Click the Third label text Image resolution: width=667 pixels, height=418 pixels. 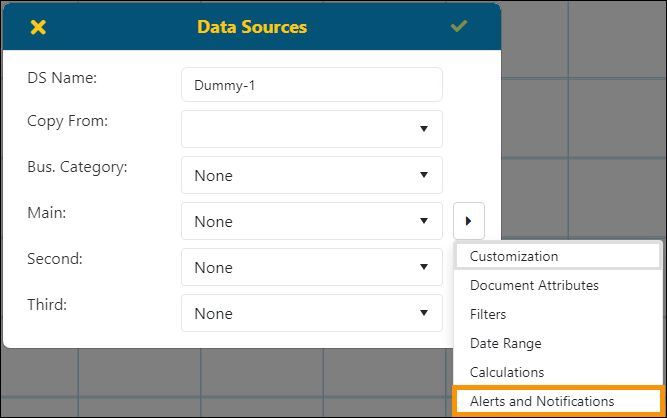(x=47, y=304)
